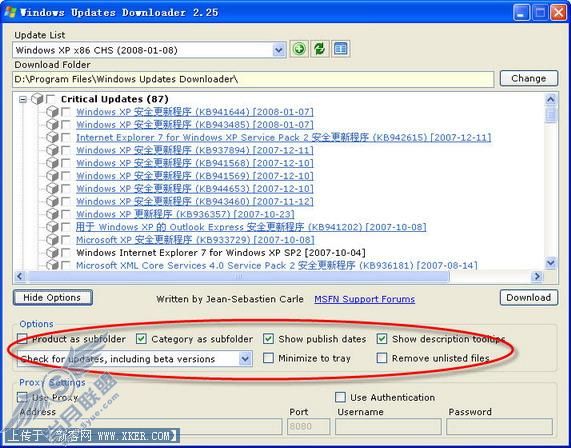Click the app icon in the title bar
This screenshot has width=571, height=448.
(x=11, y=12)
